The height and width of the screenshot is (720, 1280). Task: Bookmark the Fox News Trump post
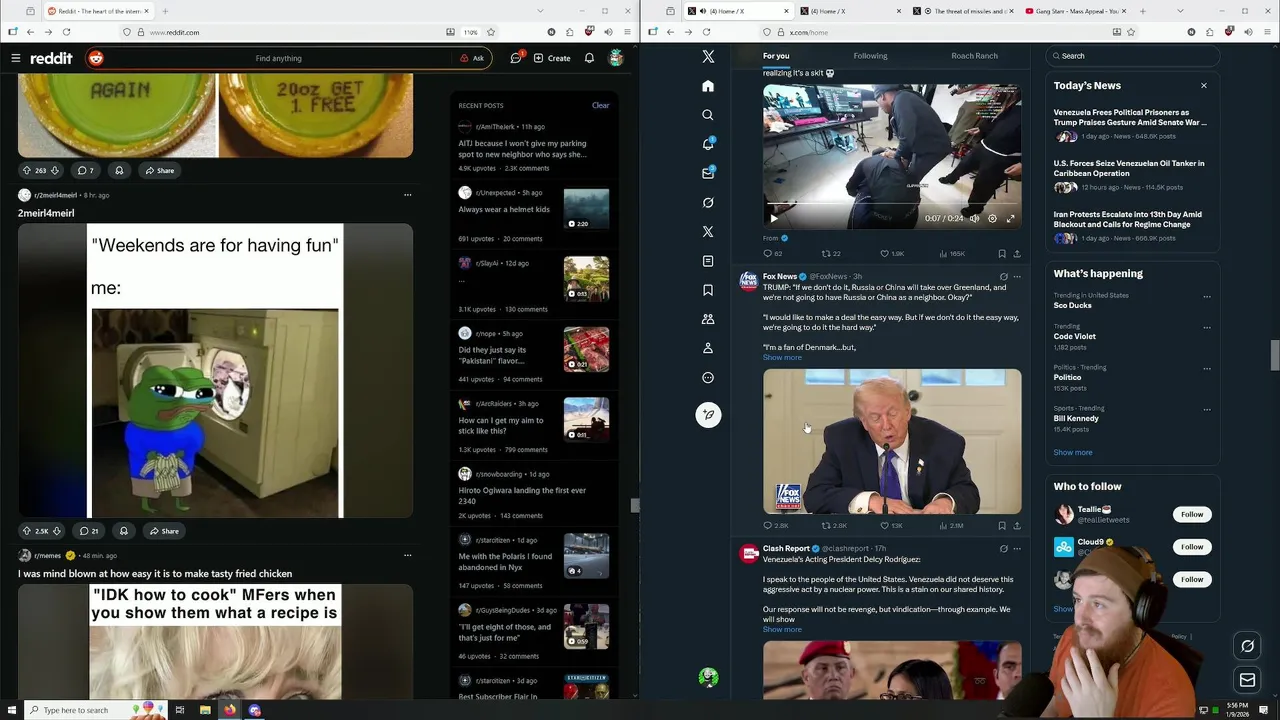1002,525
